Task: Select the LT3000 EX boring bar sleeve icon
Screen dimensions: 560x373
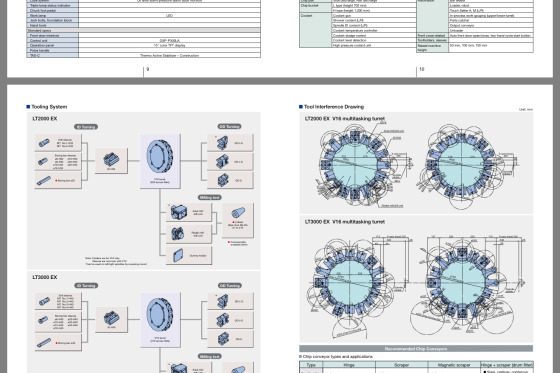Action: coord(43,320)
